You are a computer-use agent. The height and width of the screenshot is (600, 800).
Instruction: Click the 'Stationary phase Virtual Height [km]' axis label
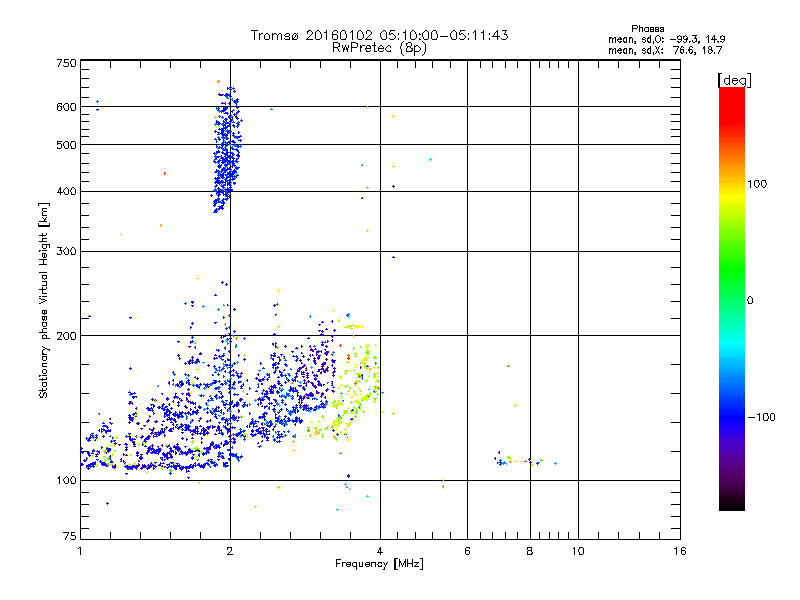44,301
